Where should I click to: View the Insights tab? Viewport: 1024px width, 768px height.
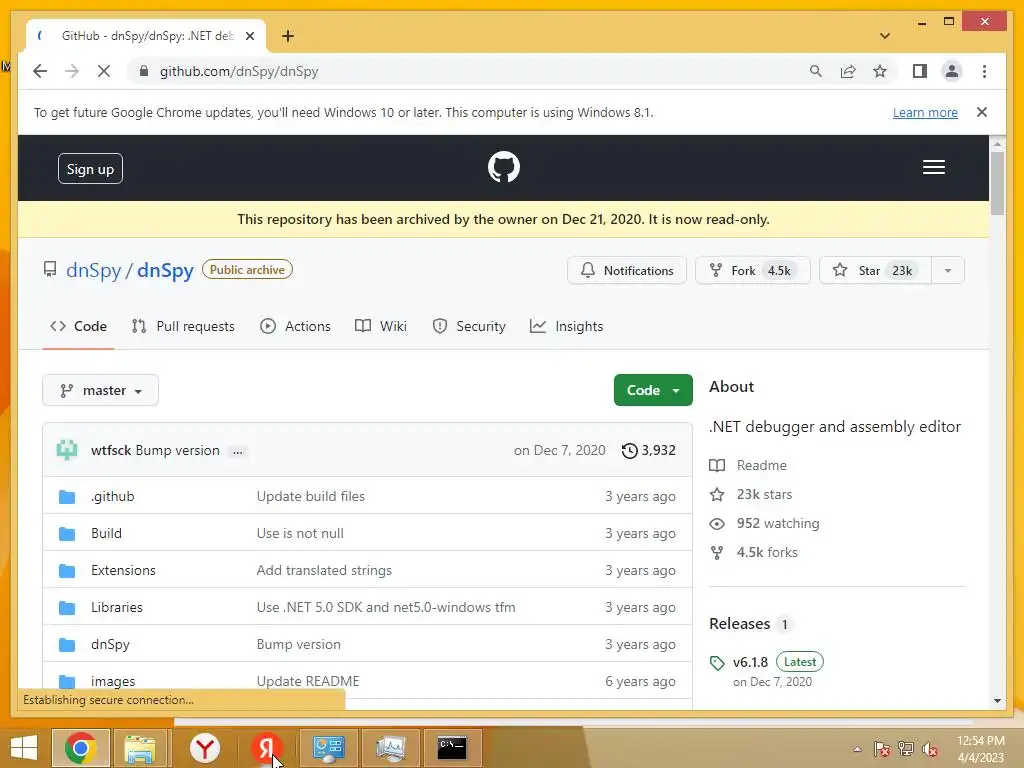tap(566, 326)
